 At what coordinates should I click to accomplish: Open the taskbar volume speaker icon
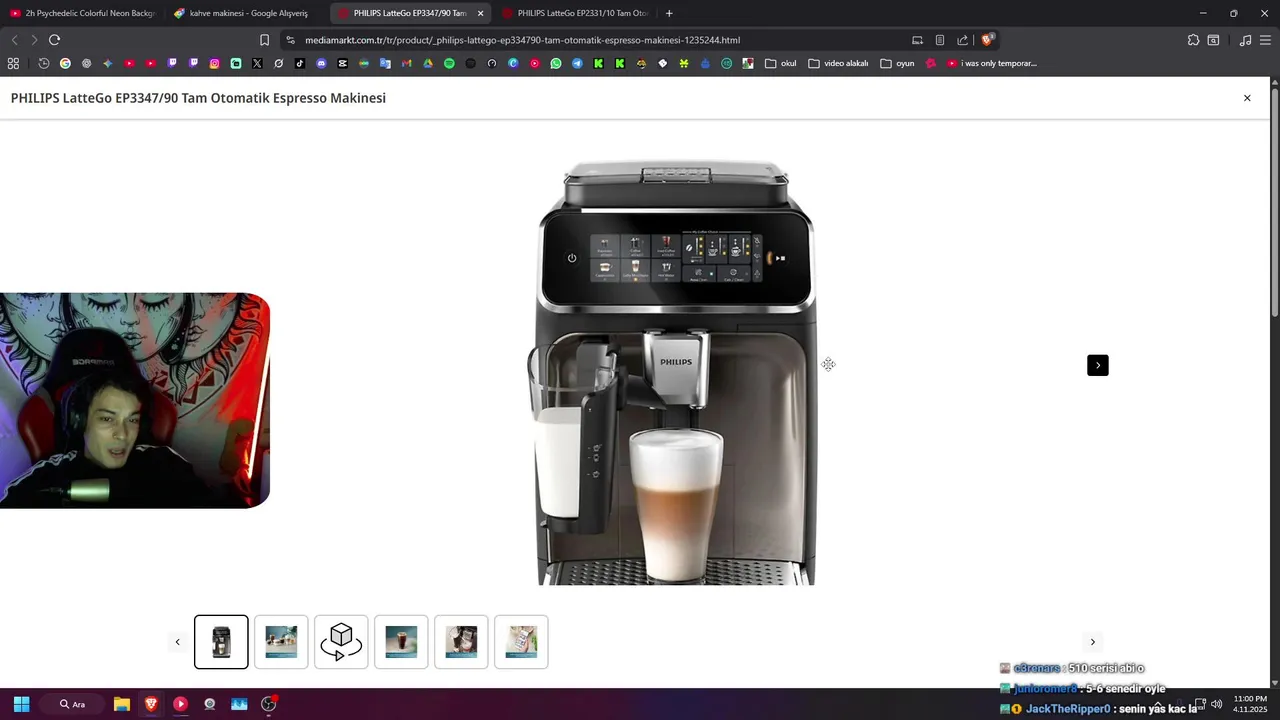(x=1216, y=704)
